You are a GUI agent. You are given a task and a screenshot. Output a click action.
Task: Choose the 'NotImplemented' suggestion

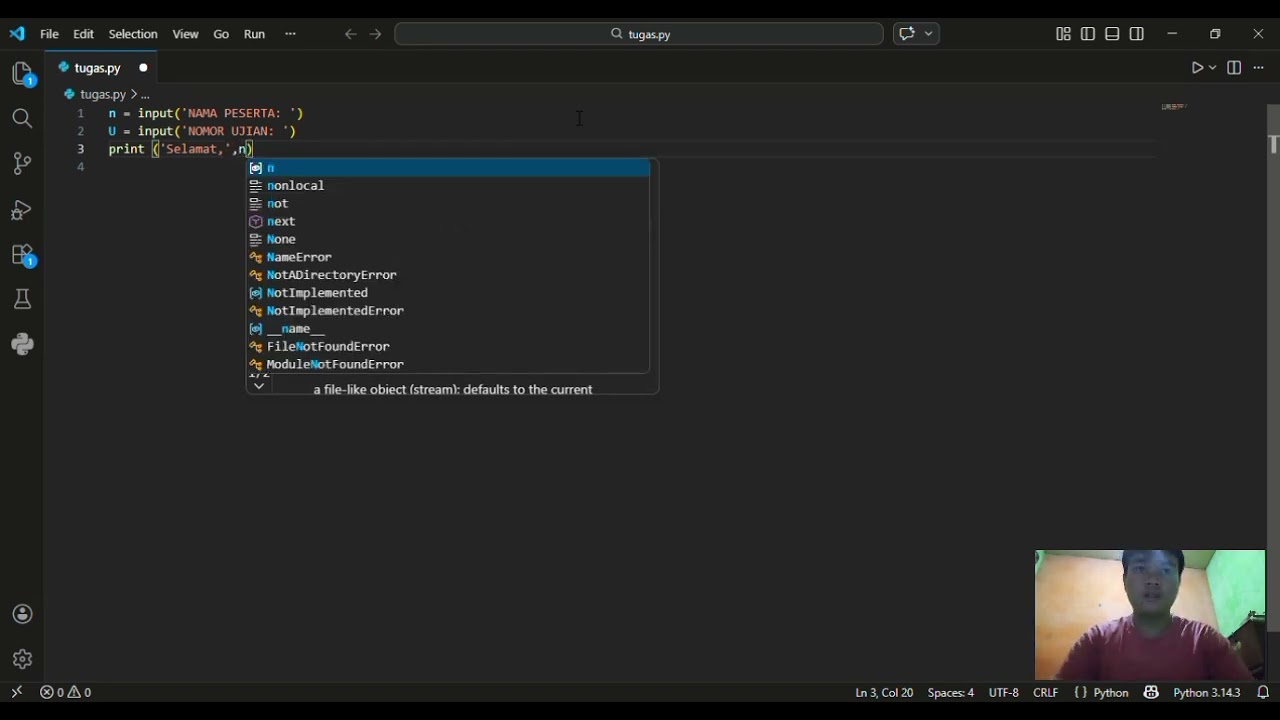tap(448, 293)
